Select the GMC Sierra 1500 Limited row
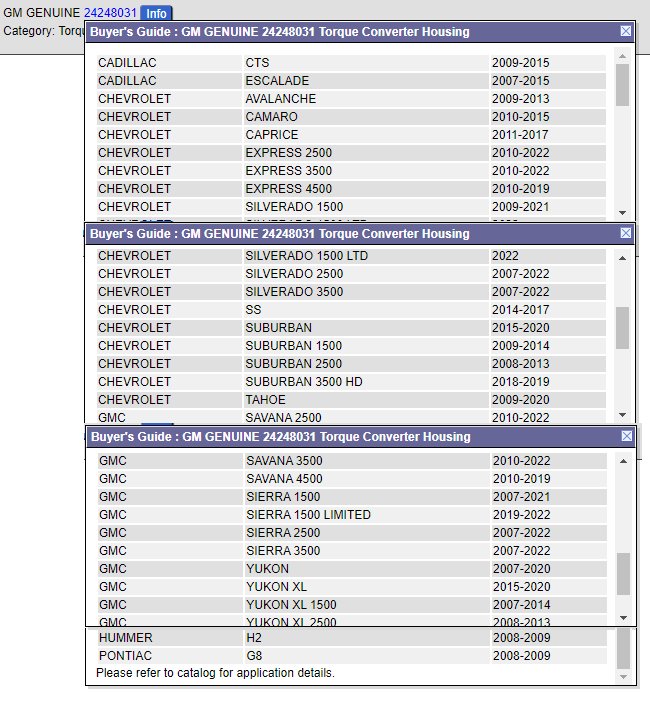 pyautogui.click(x=350, y=515)
